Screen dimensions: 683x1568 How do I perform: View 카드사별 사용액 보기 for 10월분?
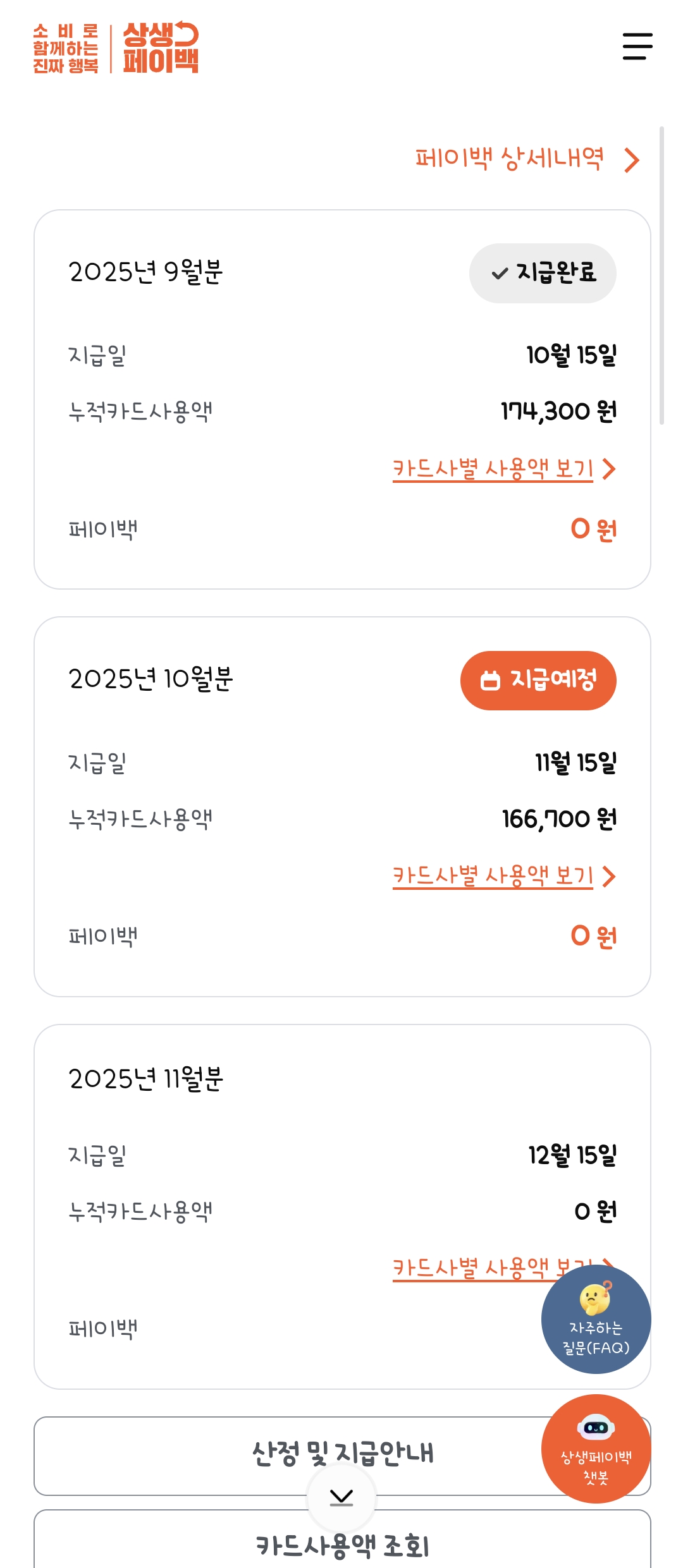(x=493, y=876)
